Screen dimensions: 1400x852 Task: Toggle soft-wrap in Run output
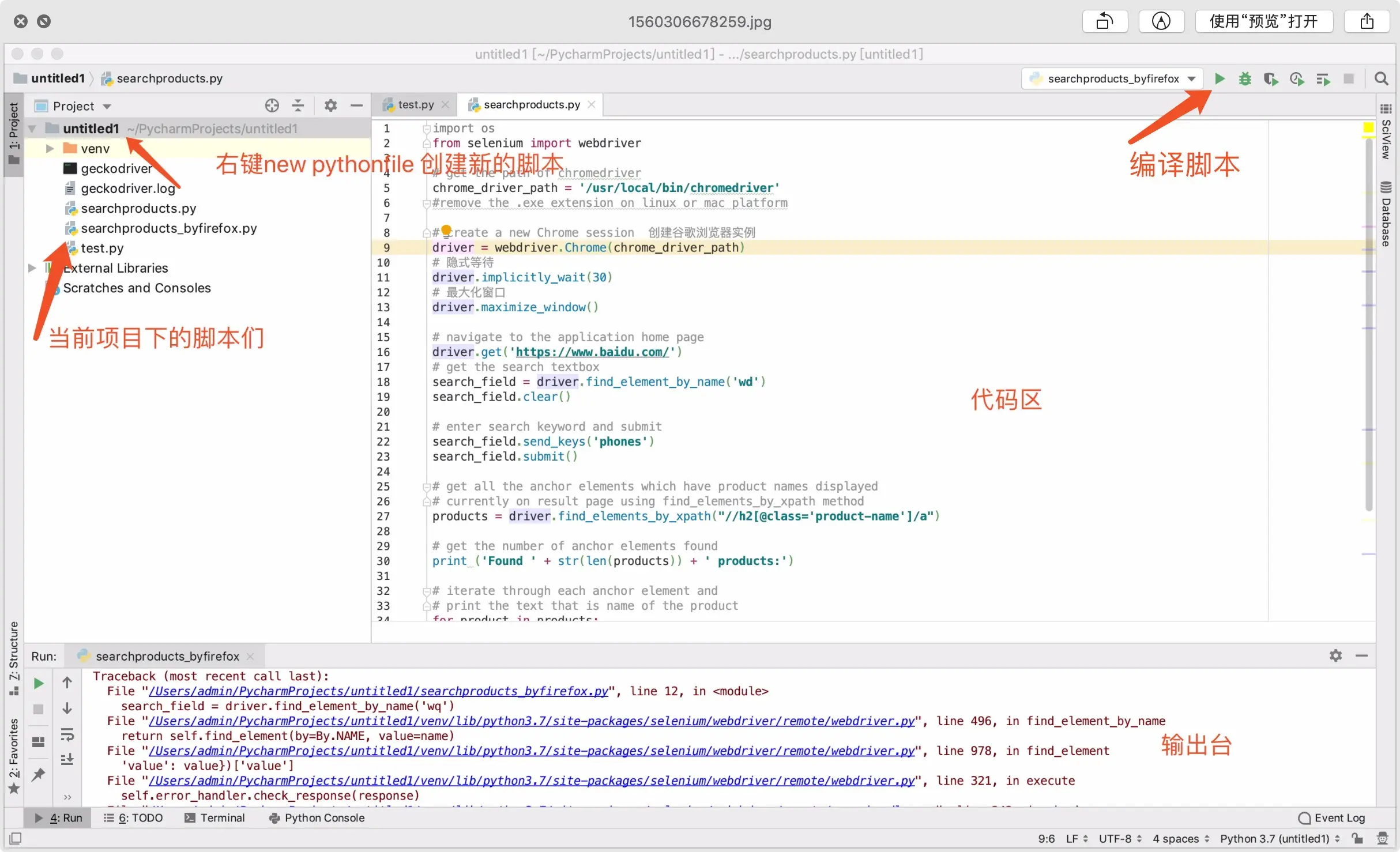(67, 734)
